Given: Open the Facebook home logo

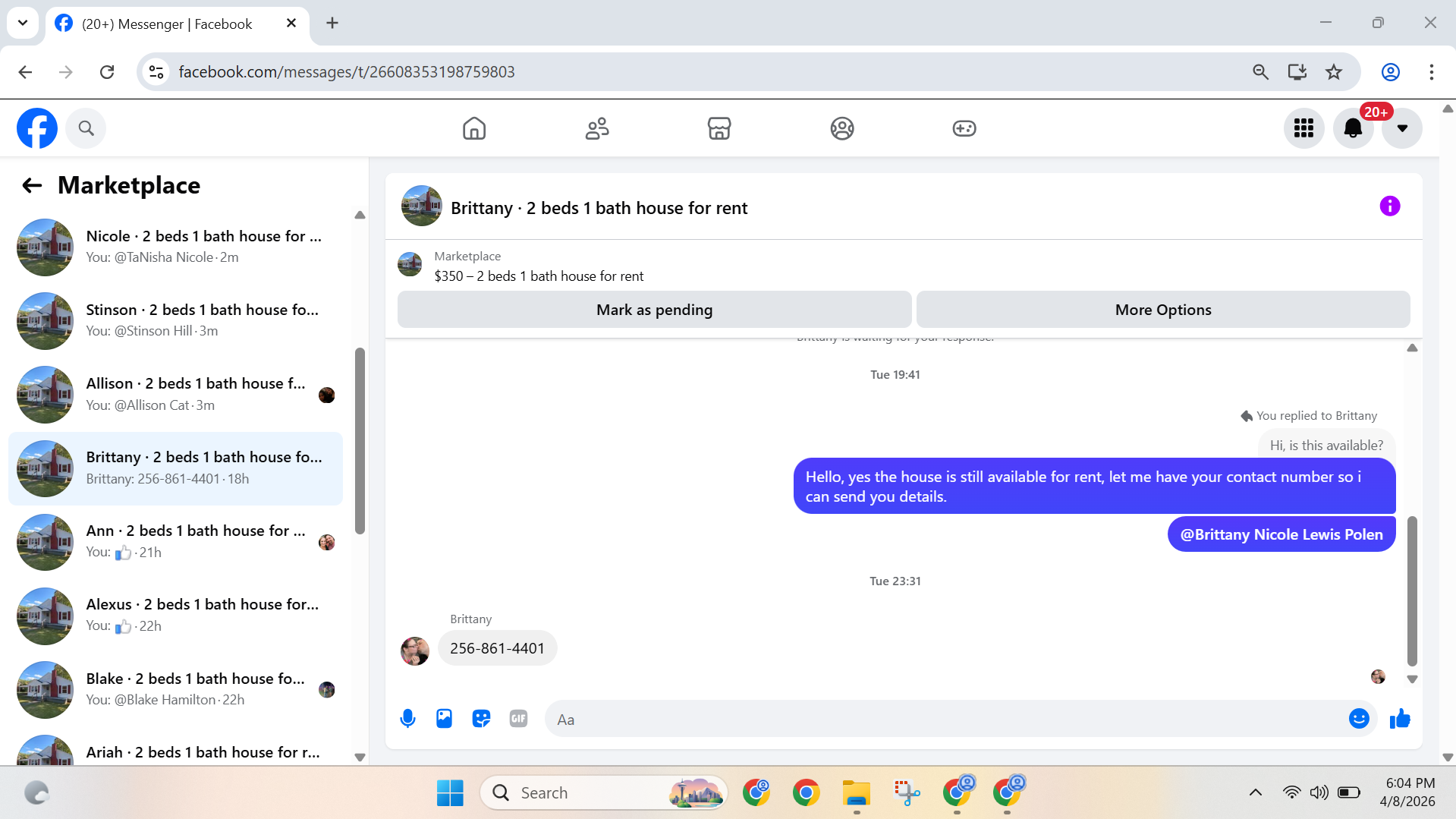Looking at the screenshot, I should coord(37,128).
